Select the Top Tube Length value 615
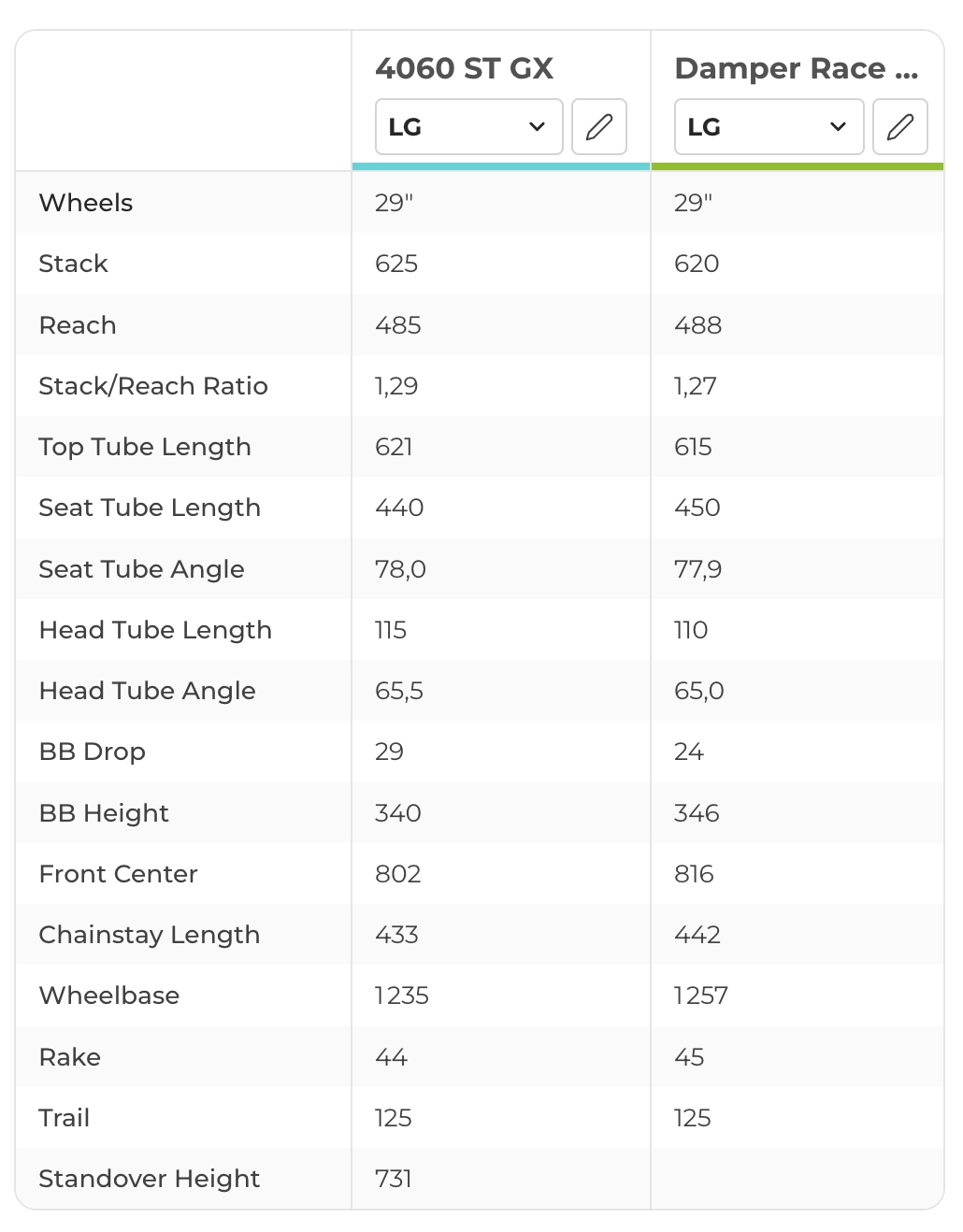963x1232 pixels. click(x=693, y=447)
